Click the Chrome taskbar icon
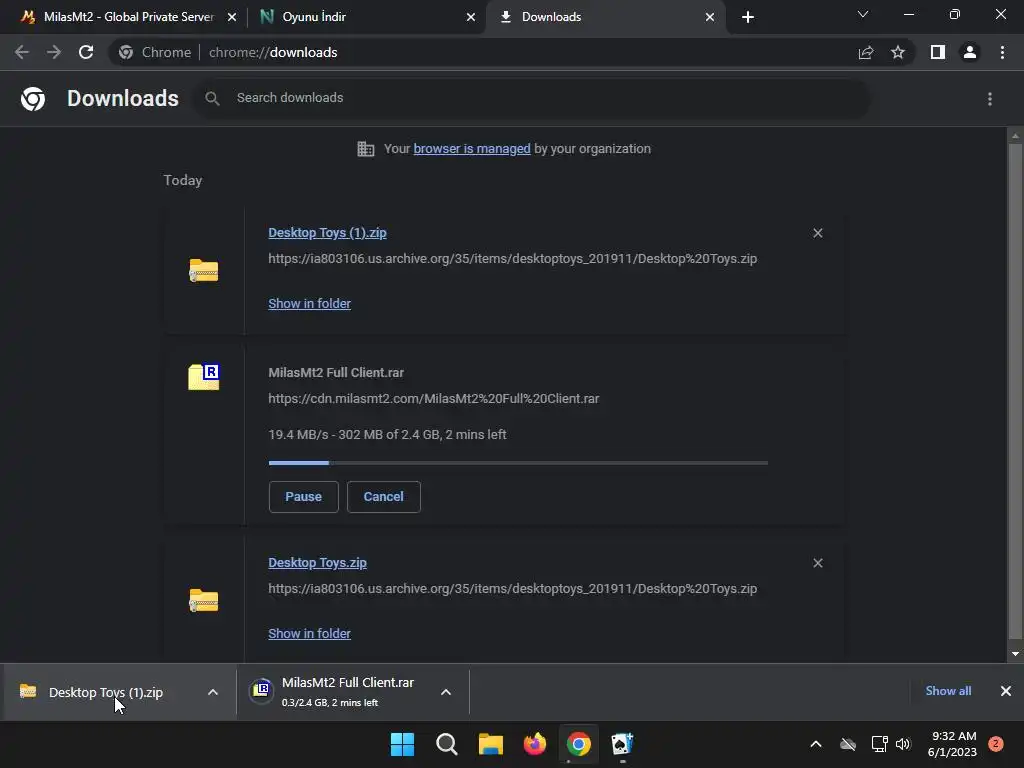 coord(579,744)
